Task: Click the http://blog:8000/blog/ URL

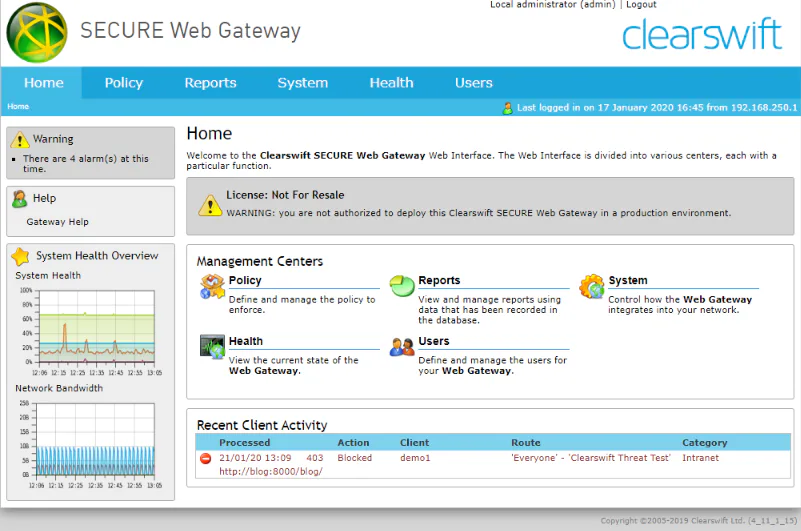Action: [271, 472]
